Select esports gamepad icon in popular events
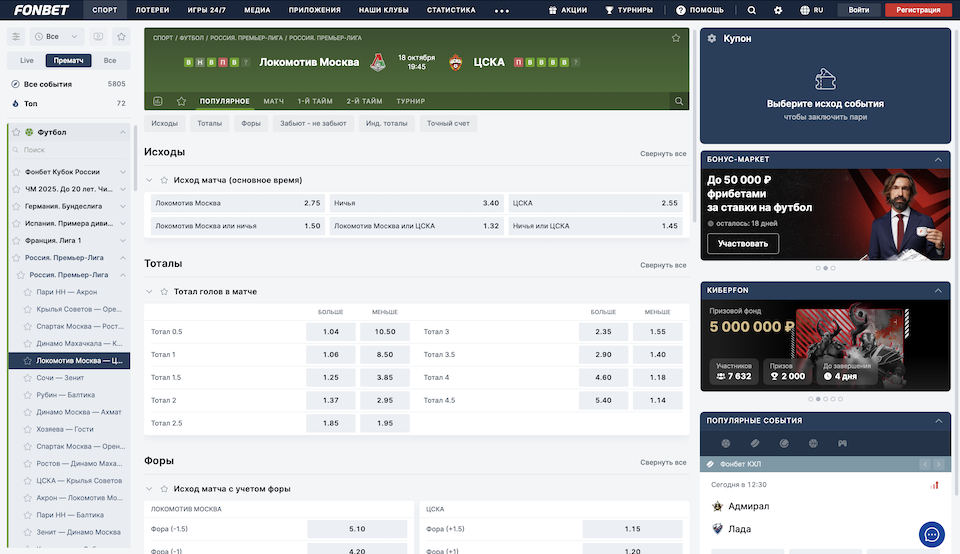 842,443
